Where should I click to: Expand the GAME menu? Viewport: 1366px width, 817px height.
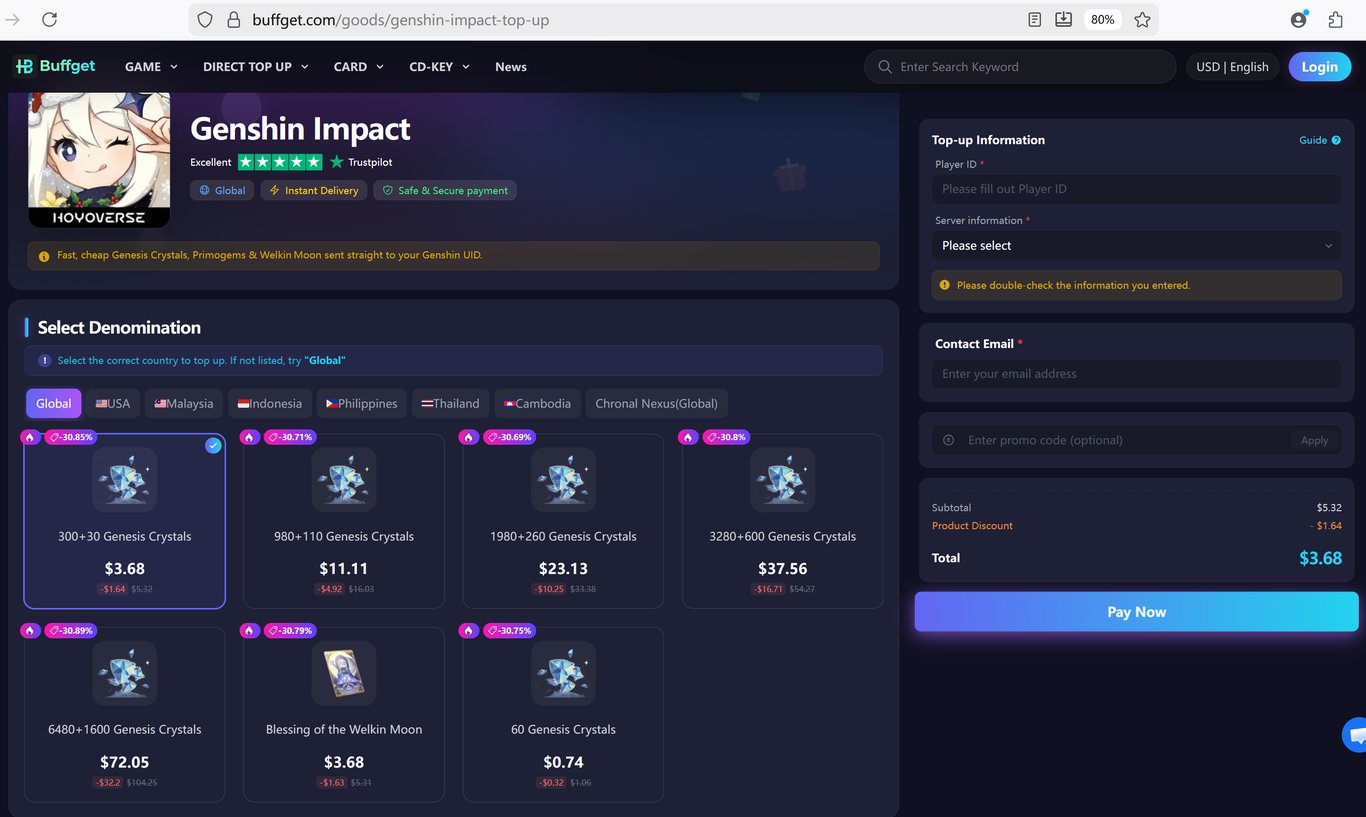(151, 67)
